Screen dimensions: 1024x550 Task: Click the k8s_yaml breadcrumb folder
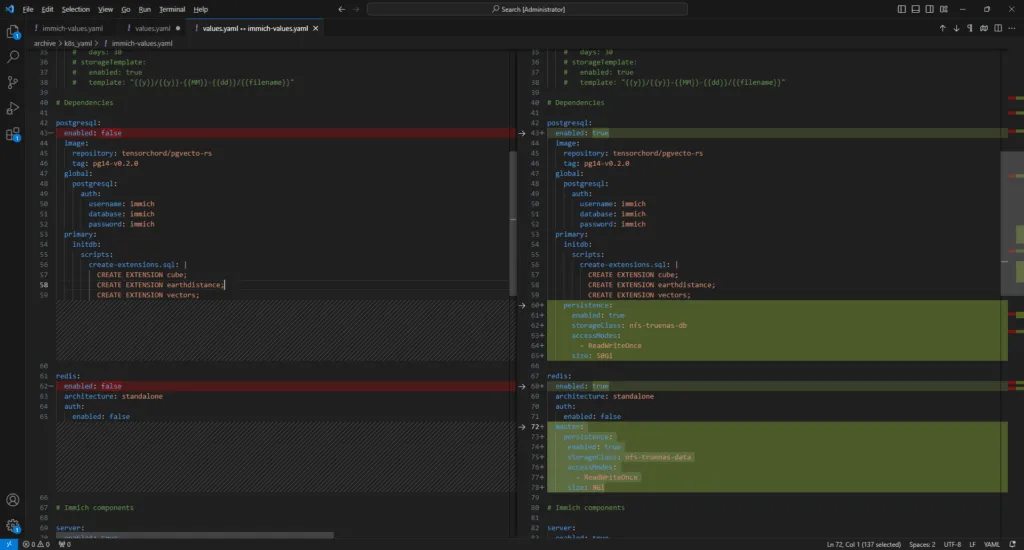79,43
